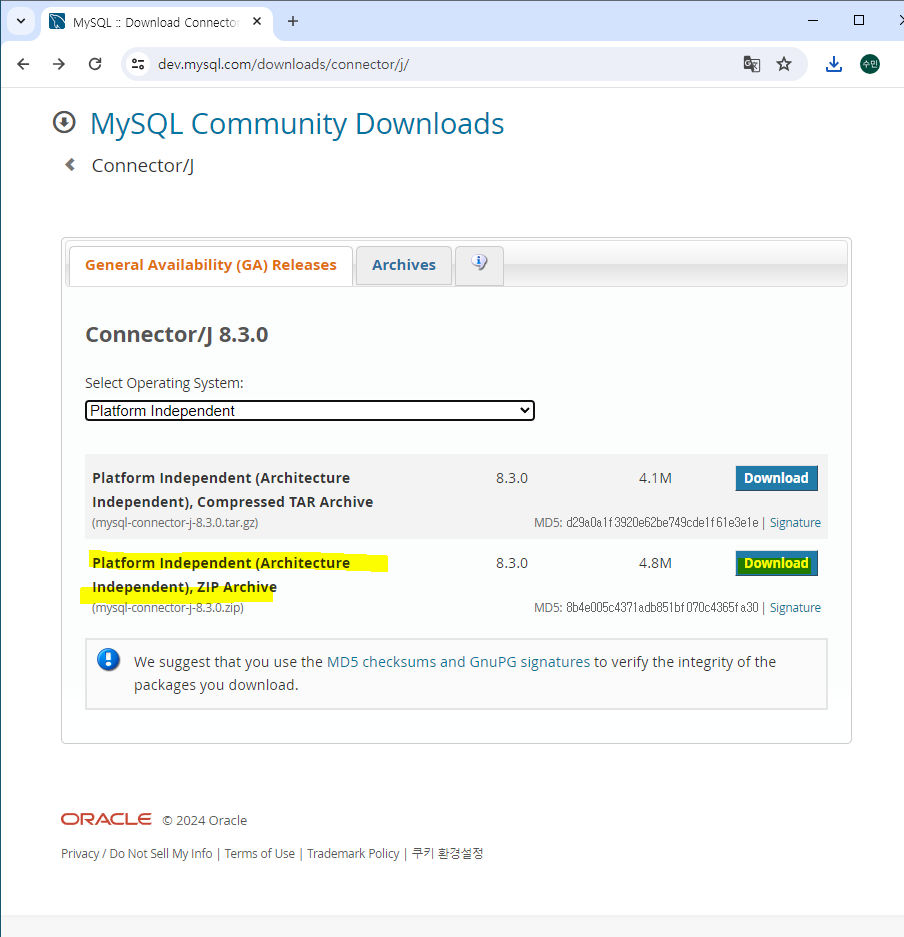Image resolution: width=904 pixels, height=937 pixels.
Task: Open the tab search chevron
Action: pos(21,22)
